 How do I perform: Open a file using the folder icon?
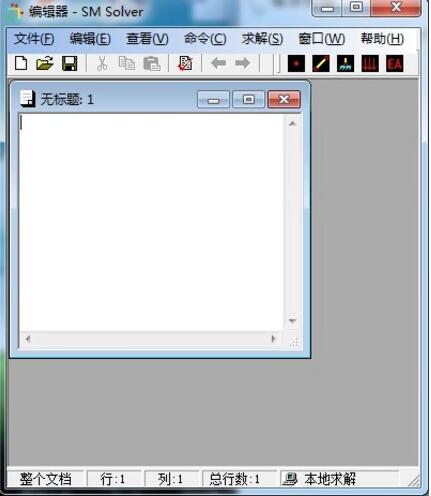pyautogui.click(x=45, y=63)
